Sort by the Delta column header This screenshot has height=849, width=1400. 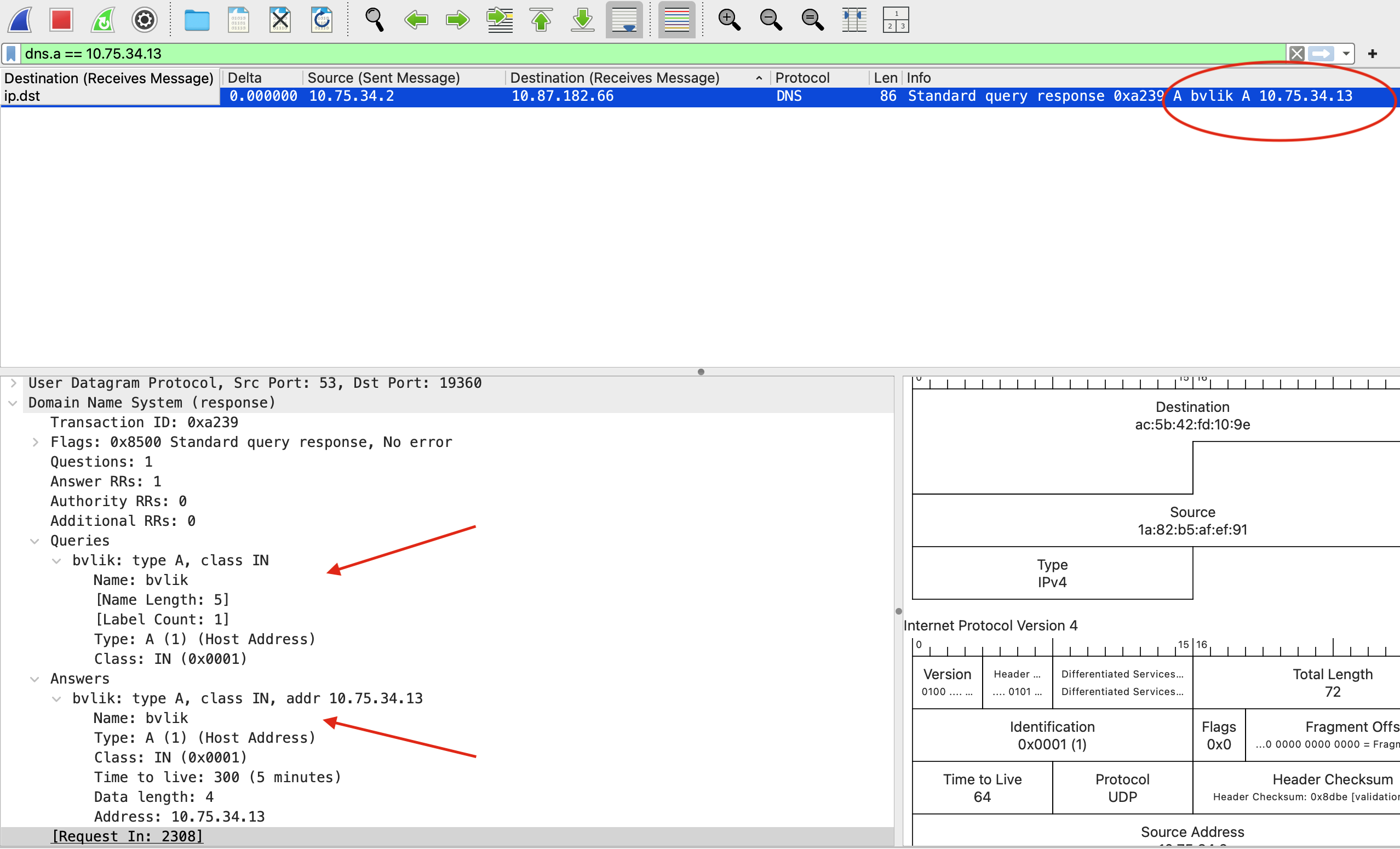pyautogui.click(x=245, y=78)
